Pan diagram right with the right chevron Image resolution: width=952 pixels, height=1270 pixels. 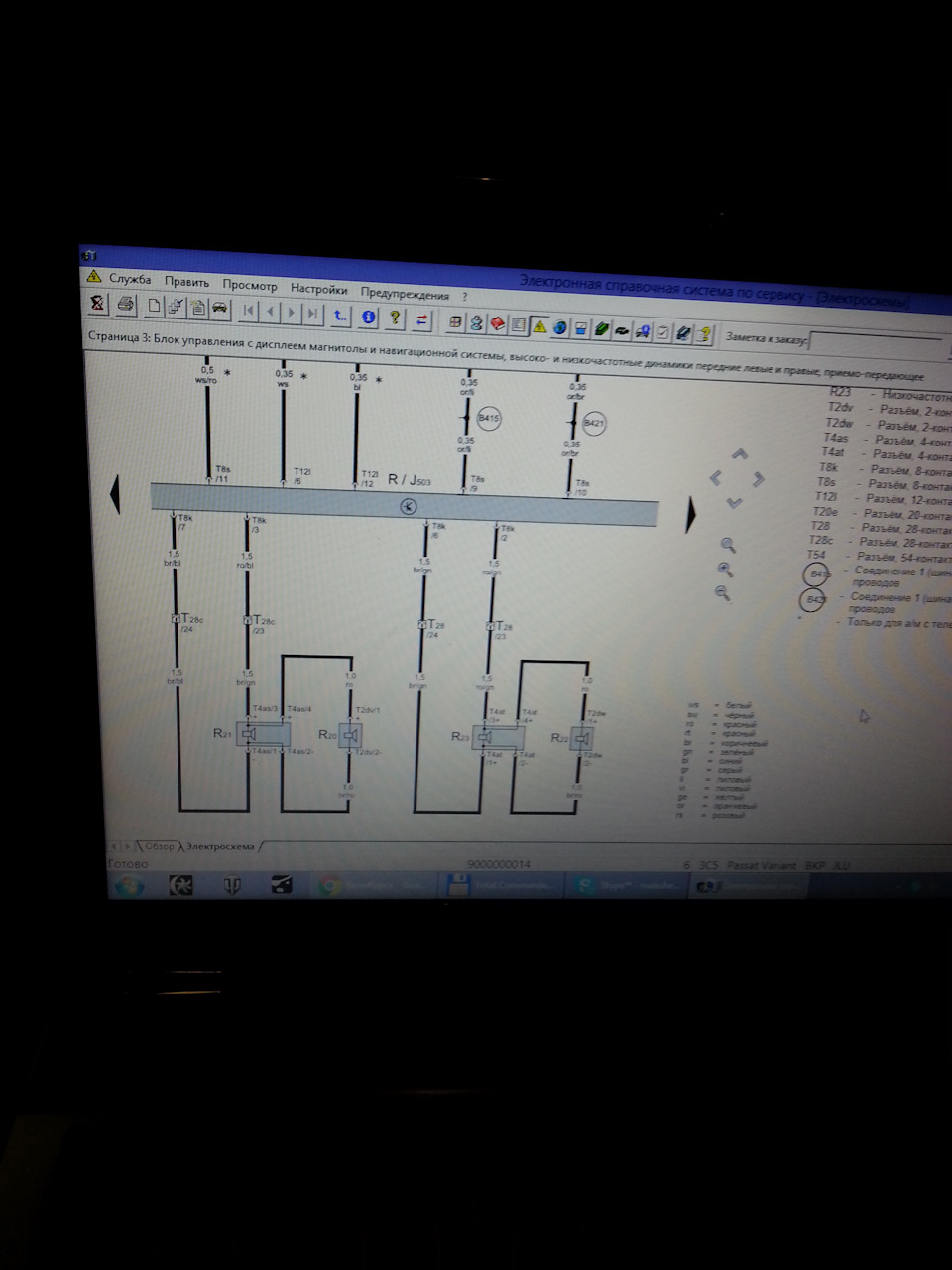tap(759, 480)
